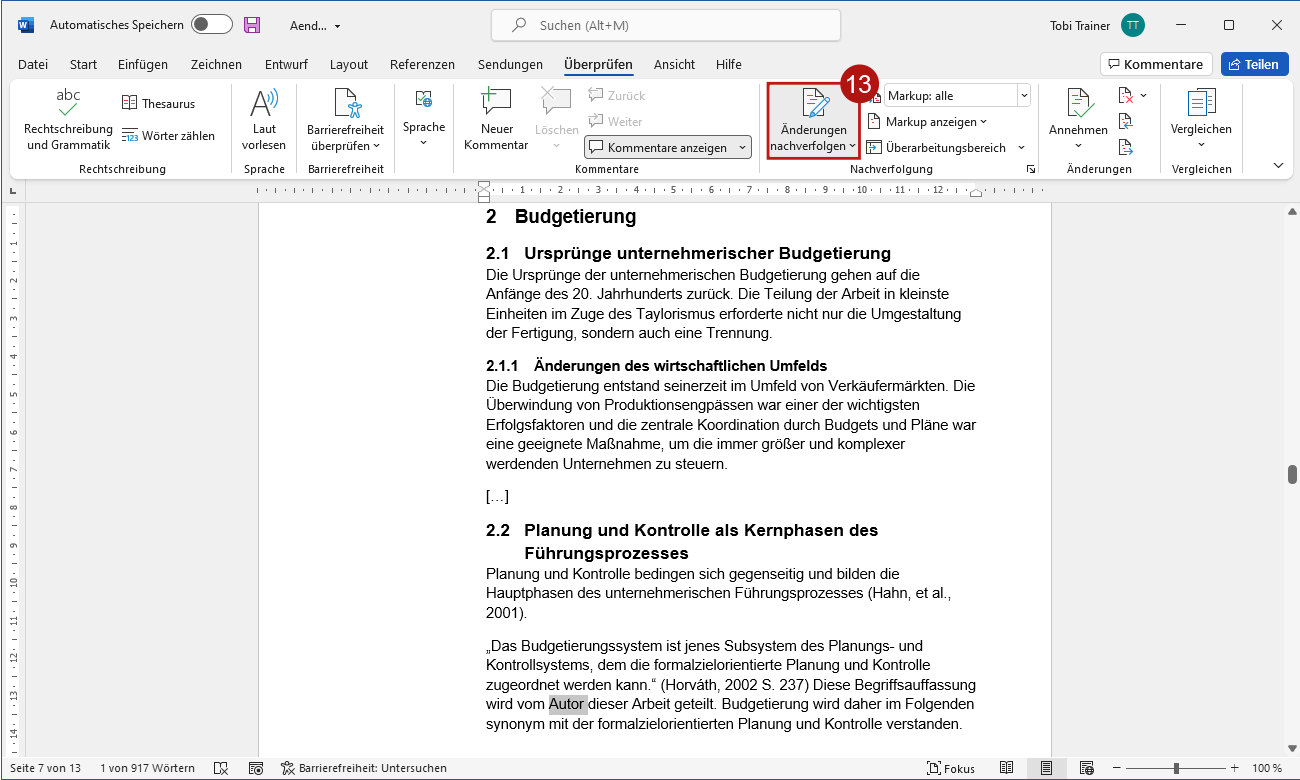
Task: Reject change with the red X document icon
Action: pos(1126,96)
